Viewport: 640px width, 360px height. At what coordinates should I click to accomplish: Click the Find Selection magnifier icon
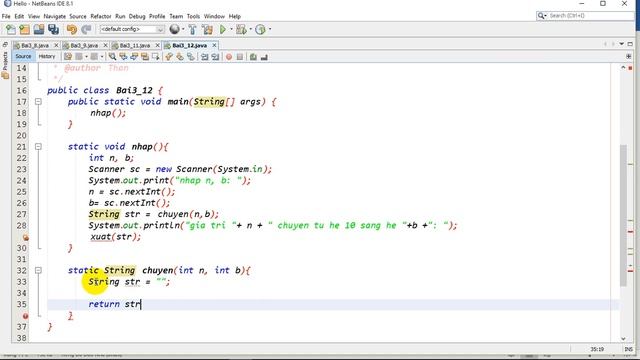[x=112, y=57]
